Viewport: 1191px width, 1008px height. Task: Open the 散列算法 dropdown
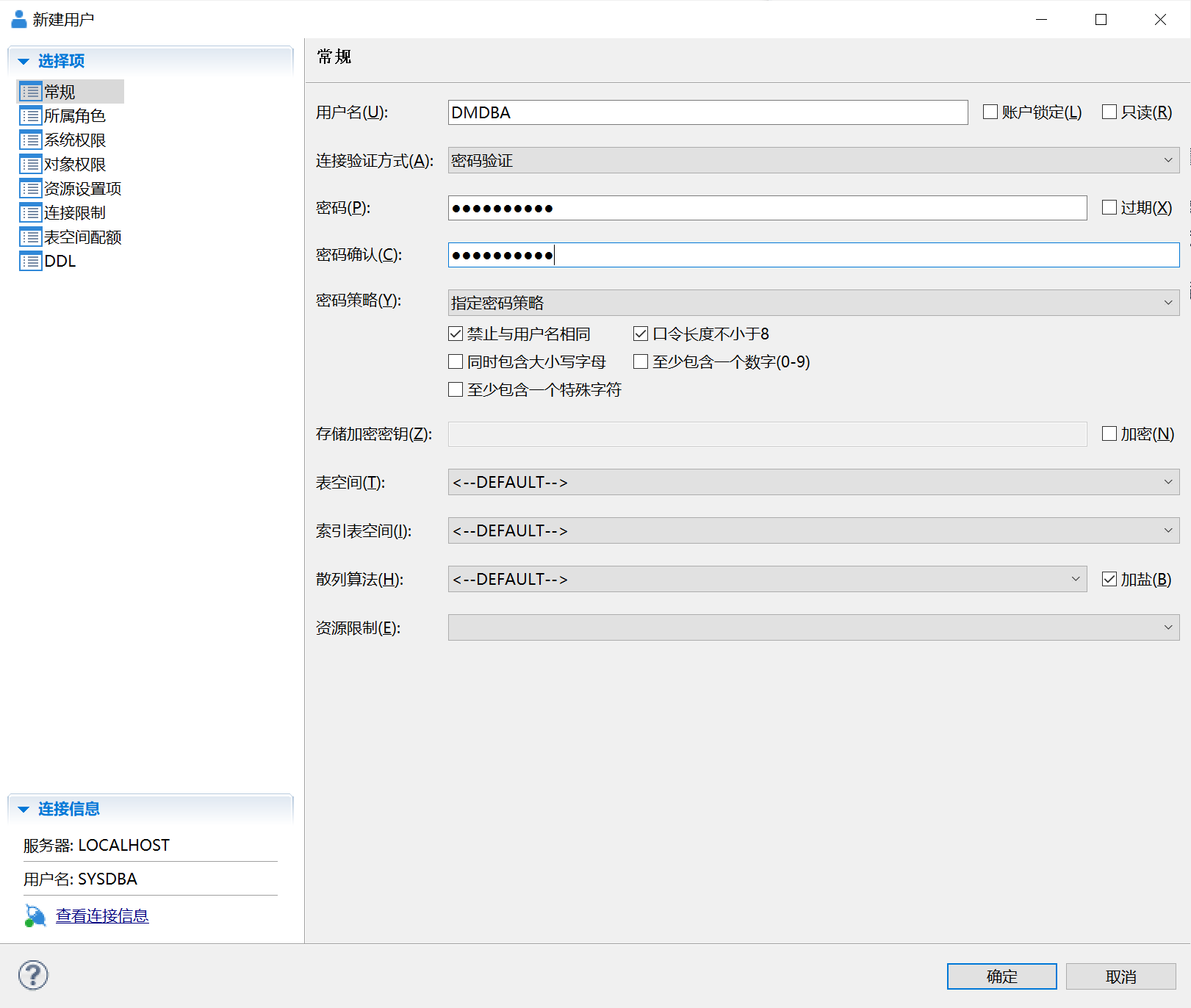click(768, 579)
